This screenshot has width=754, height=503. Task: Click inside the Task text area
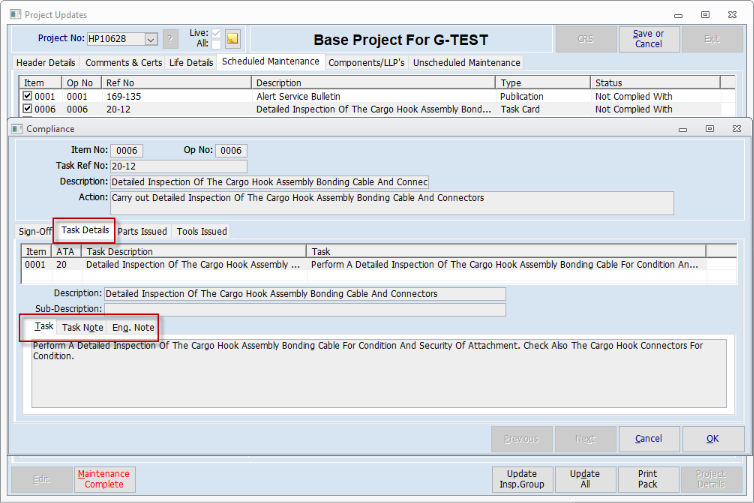click(379, 374)
